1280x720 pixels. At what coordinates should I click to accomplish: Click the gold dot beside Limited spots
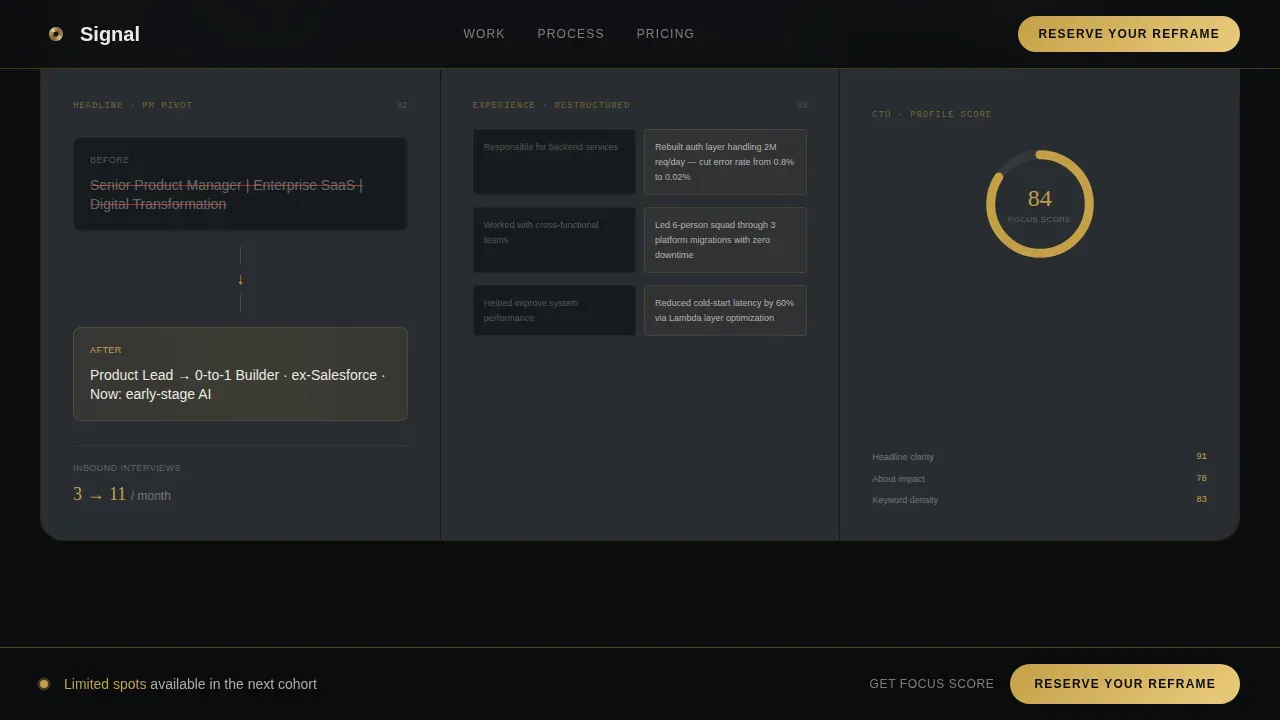pyautogui.click(x=44, y=684)
